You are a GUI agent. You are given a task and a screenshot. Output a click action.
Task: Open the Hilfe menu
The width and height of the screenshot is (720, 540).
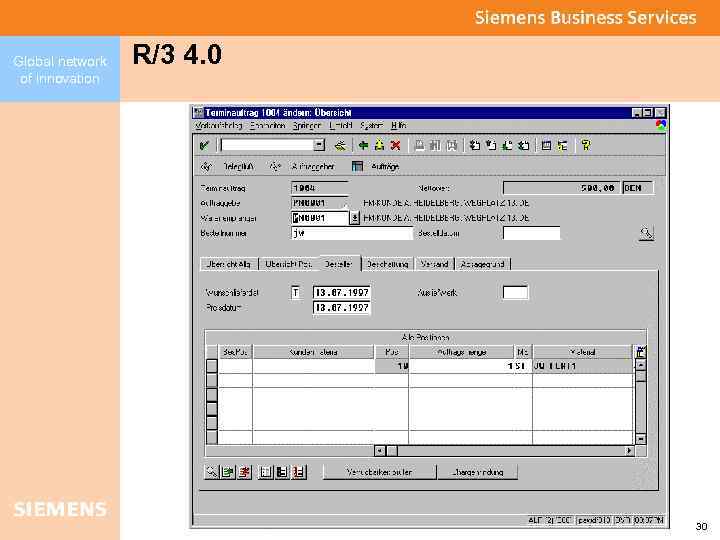[x=399, y=125]
